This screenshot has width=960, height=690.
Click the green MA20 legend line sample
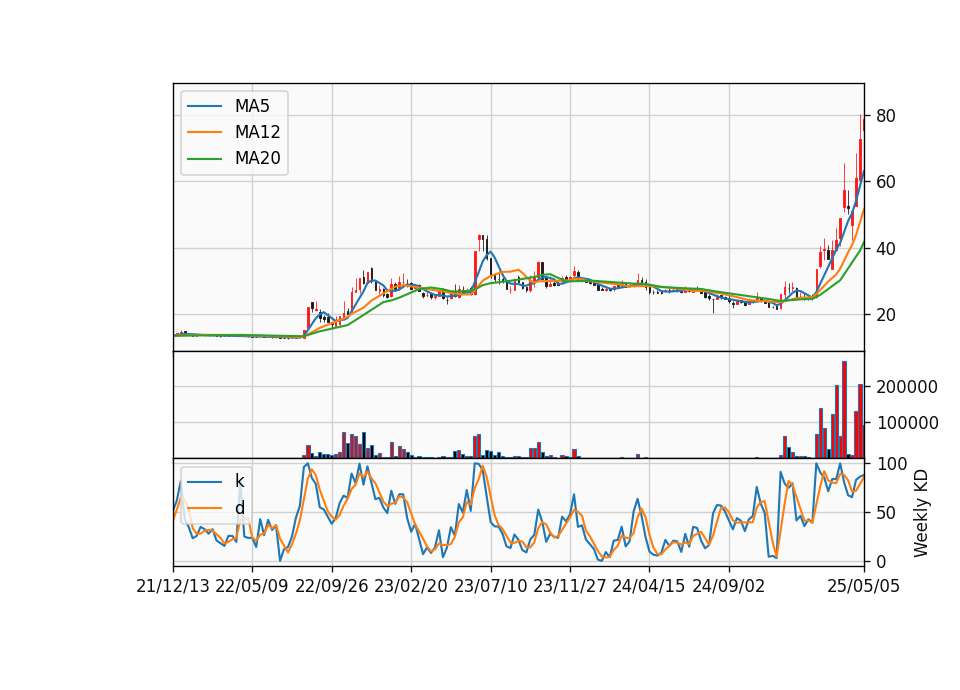[204, 159]
